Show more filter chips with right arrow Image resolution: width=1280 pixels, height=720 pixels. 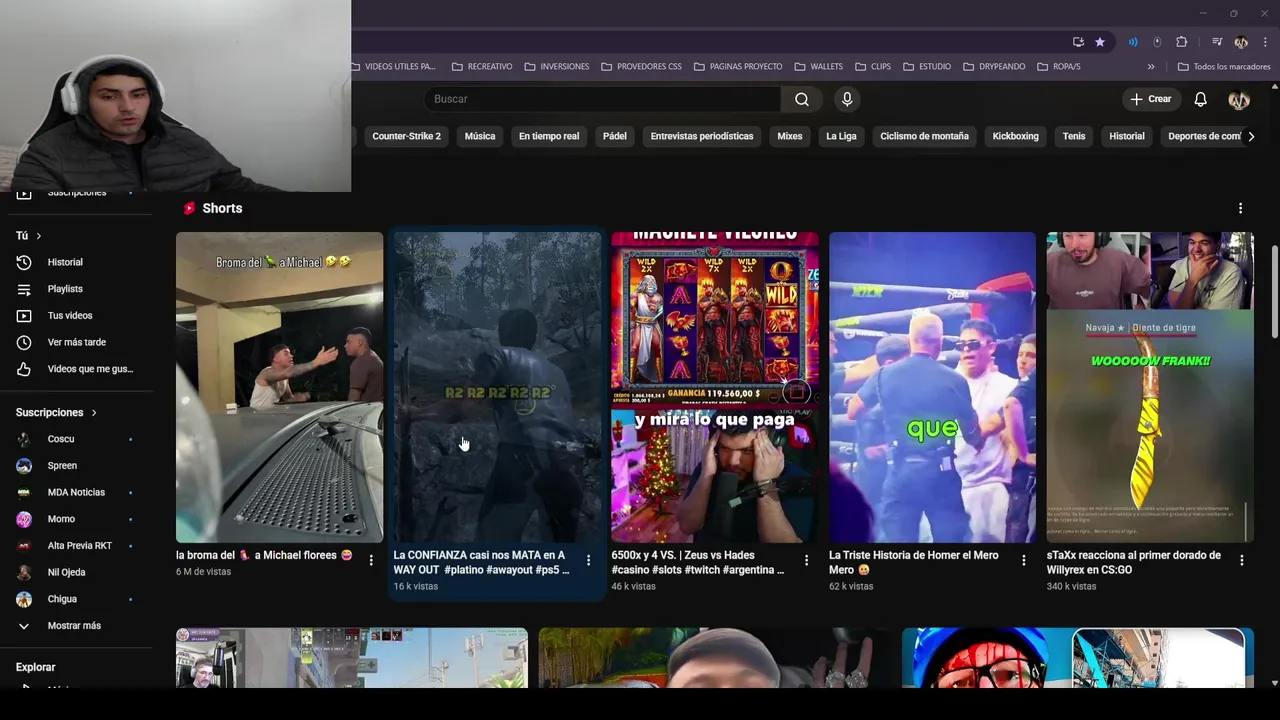(1251, 136)
